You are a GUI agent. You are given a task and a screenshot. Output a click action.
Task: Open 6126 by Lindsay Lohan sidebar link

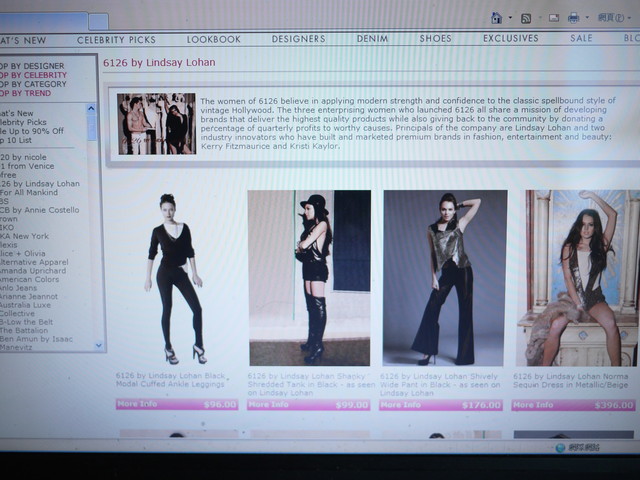click(x=40, y=184)
